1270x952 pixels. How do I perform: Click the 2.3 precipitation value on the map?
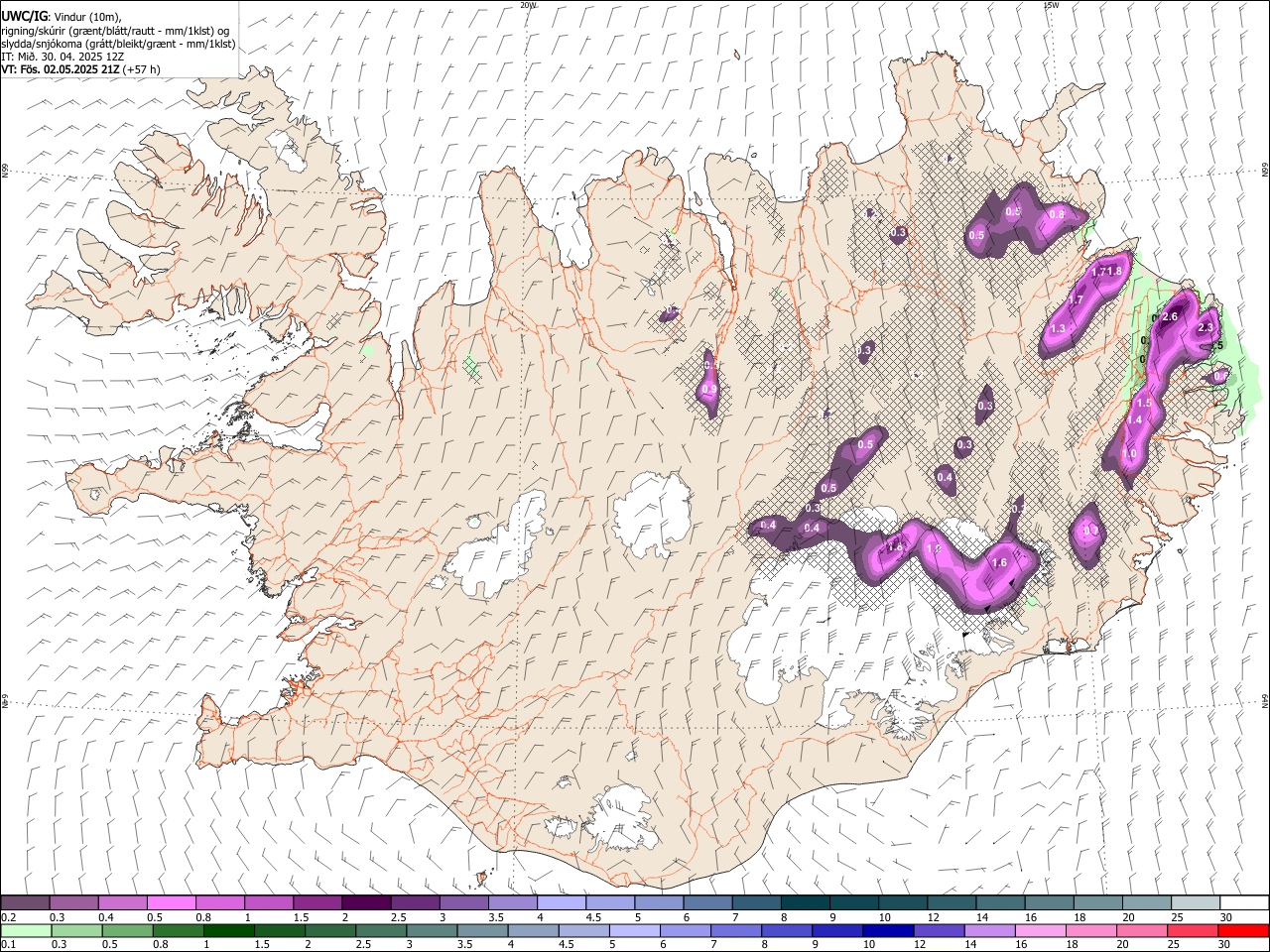pos(1206,327)
